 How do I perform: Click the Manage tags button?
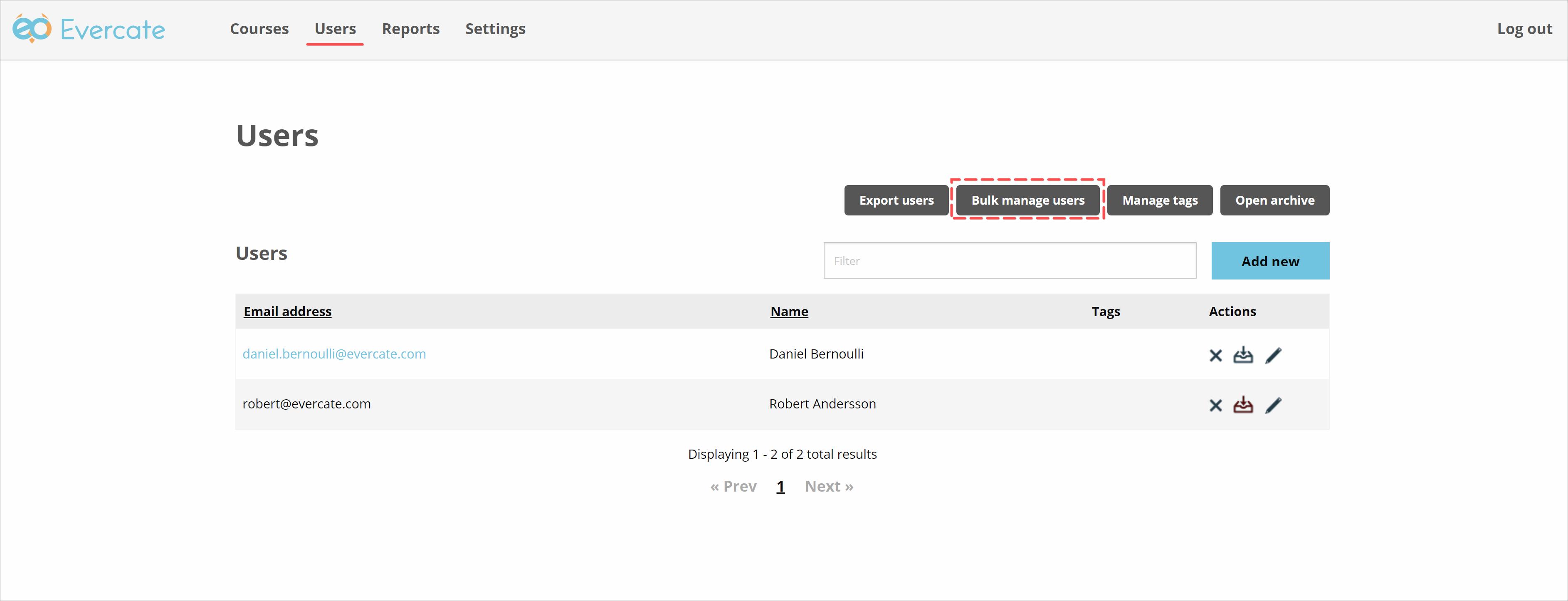click(1159, 200)
